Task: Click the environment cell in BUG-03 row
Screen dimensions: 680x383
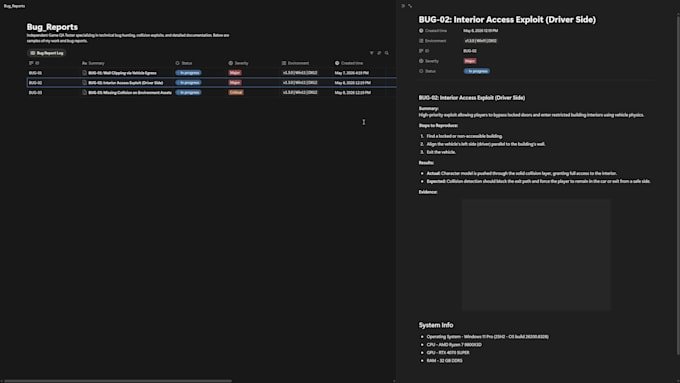Action: point(300,92)
